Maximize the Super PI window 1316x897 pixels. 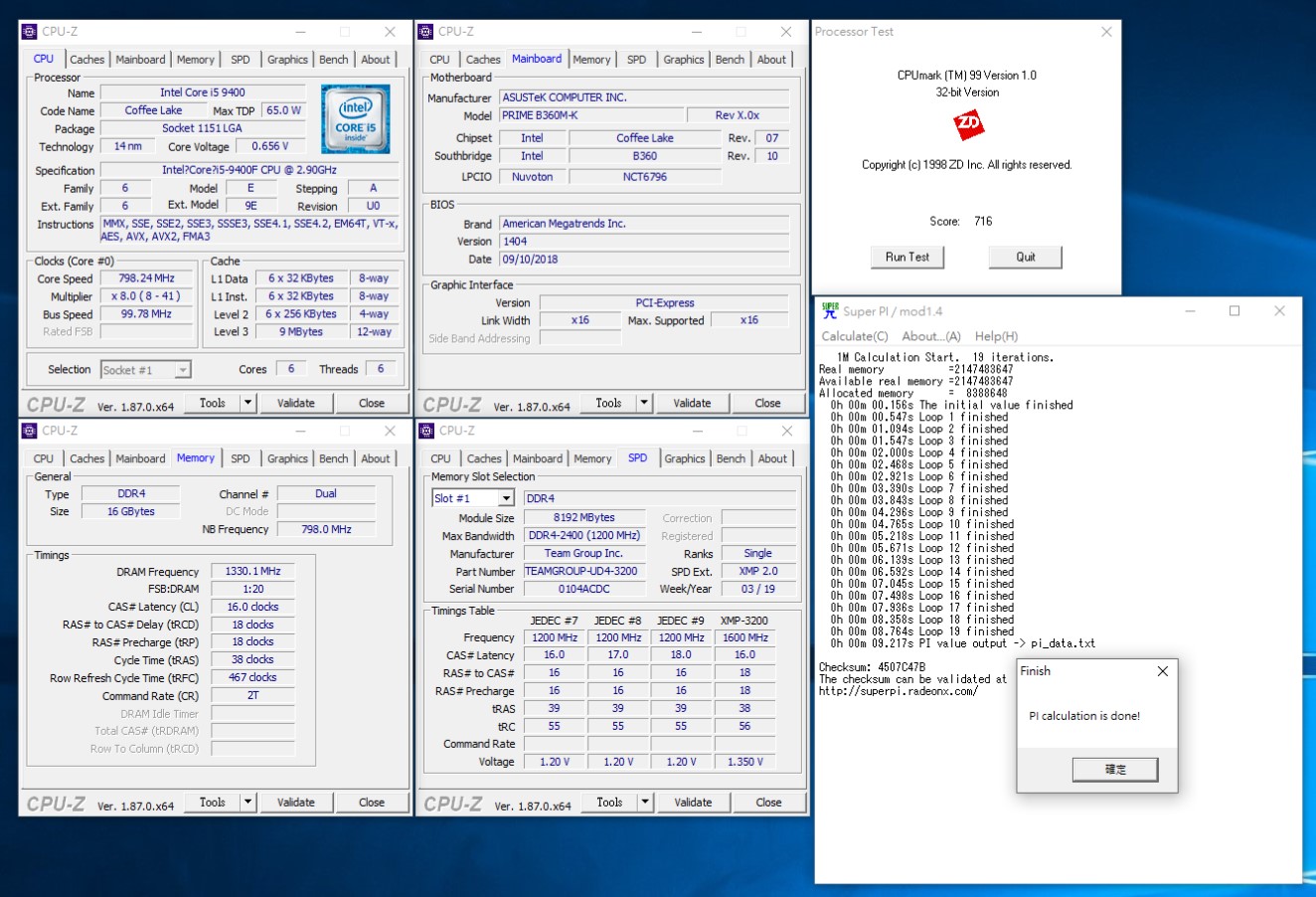pyautogui.click(x=1234, y=311)
